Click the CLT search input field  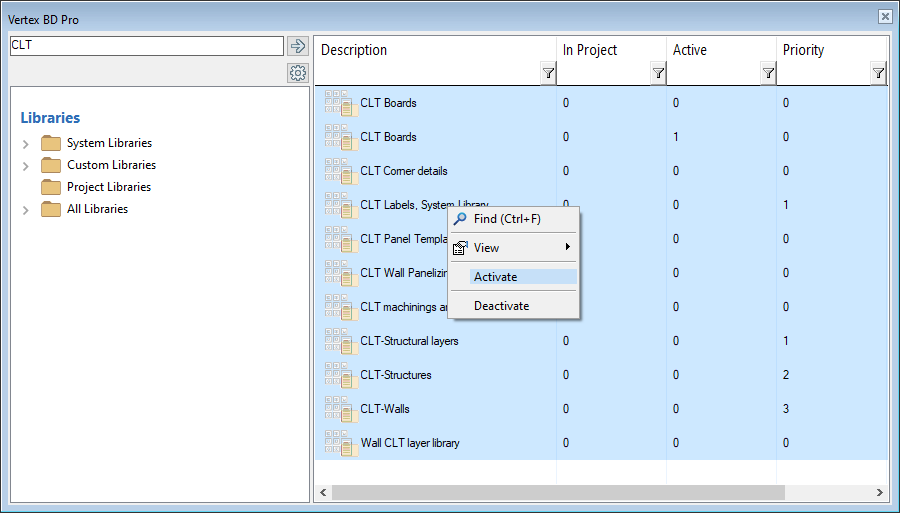pos(146,46)
